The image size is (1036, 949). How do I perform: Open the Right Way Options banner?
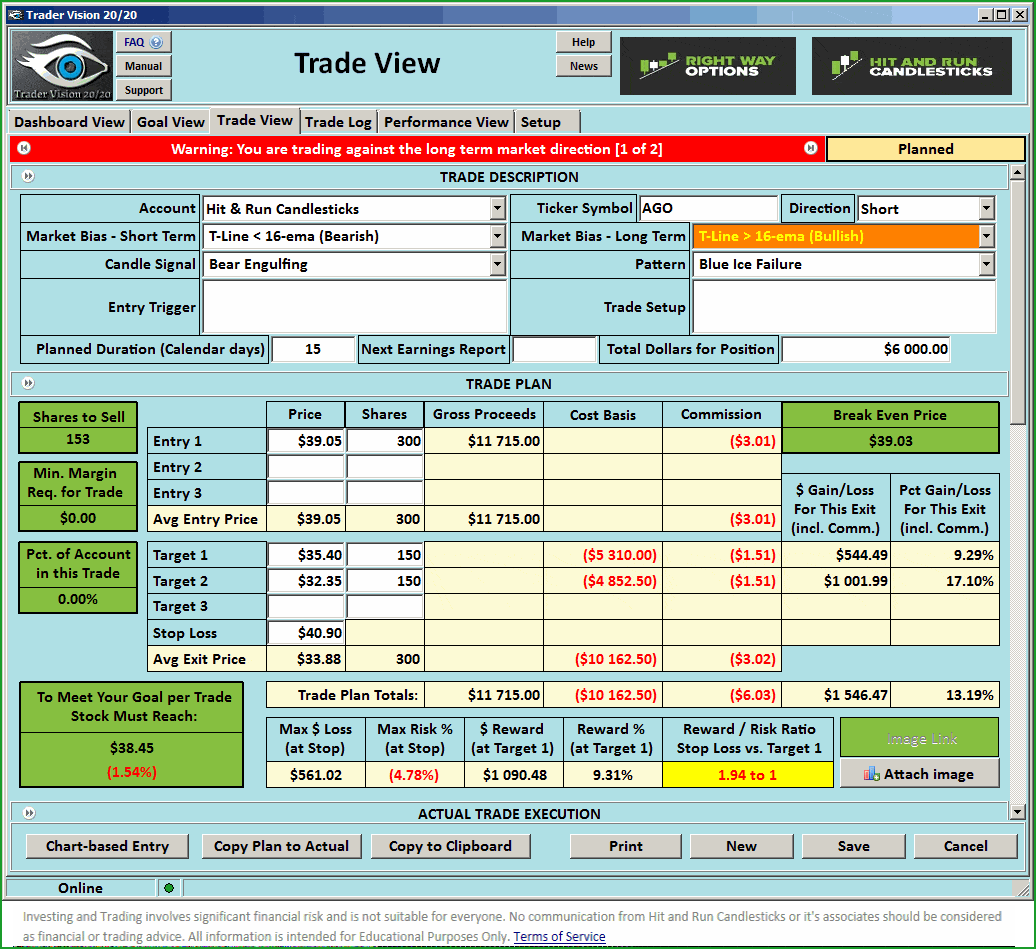click(707, 65)
